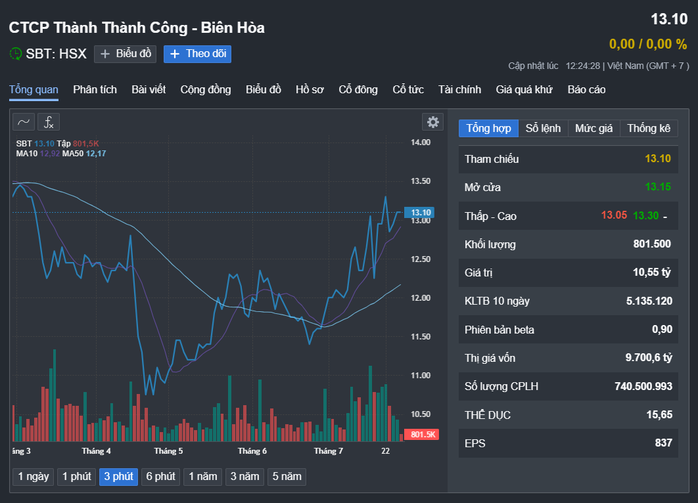Open the Cổ tức tab
Image resolution: width=698 pixels, height=503 pixels.
coord(408,90)
